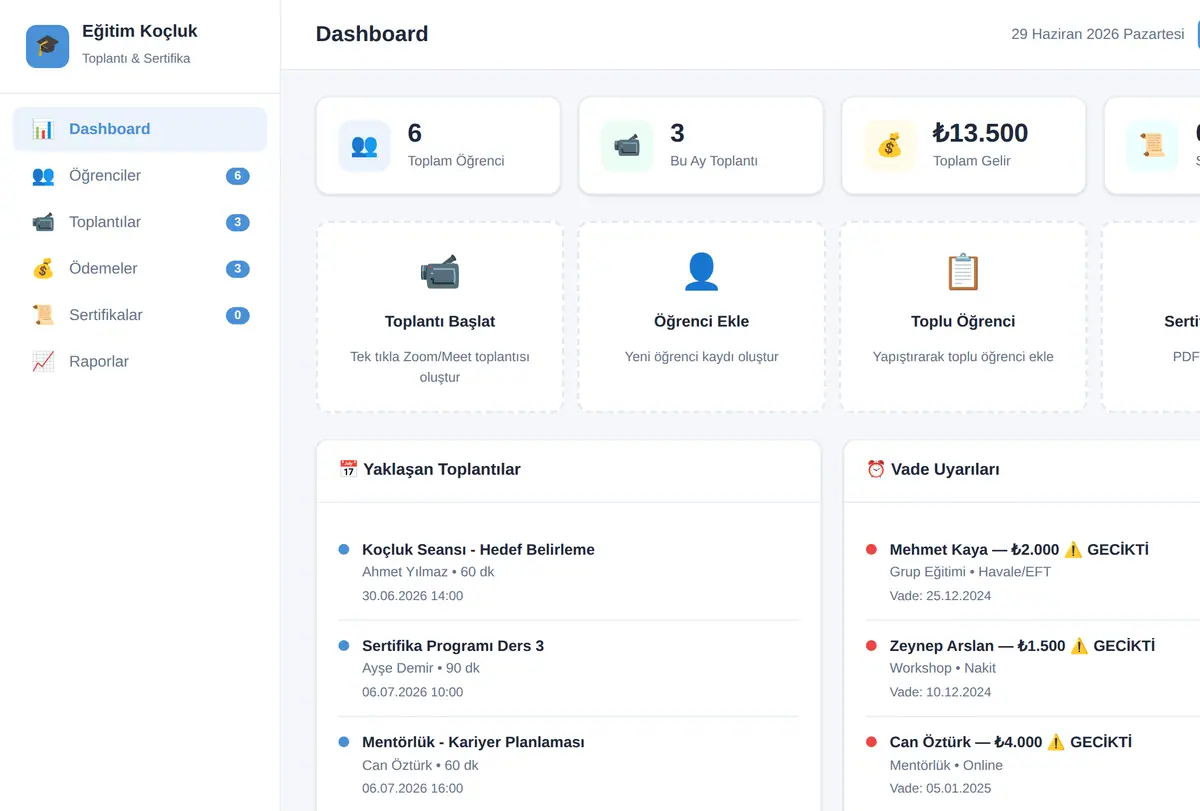
Task: Click the money bag icon beside Toplam Gelir
Action: (890, 146)
